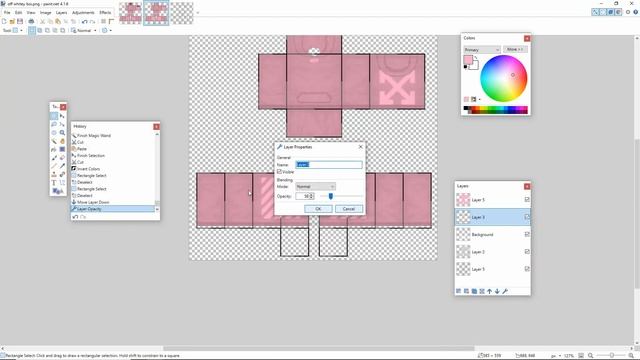
Task: Toggle the rulers icon in toolbar
Action: (111, 21)
